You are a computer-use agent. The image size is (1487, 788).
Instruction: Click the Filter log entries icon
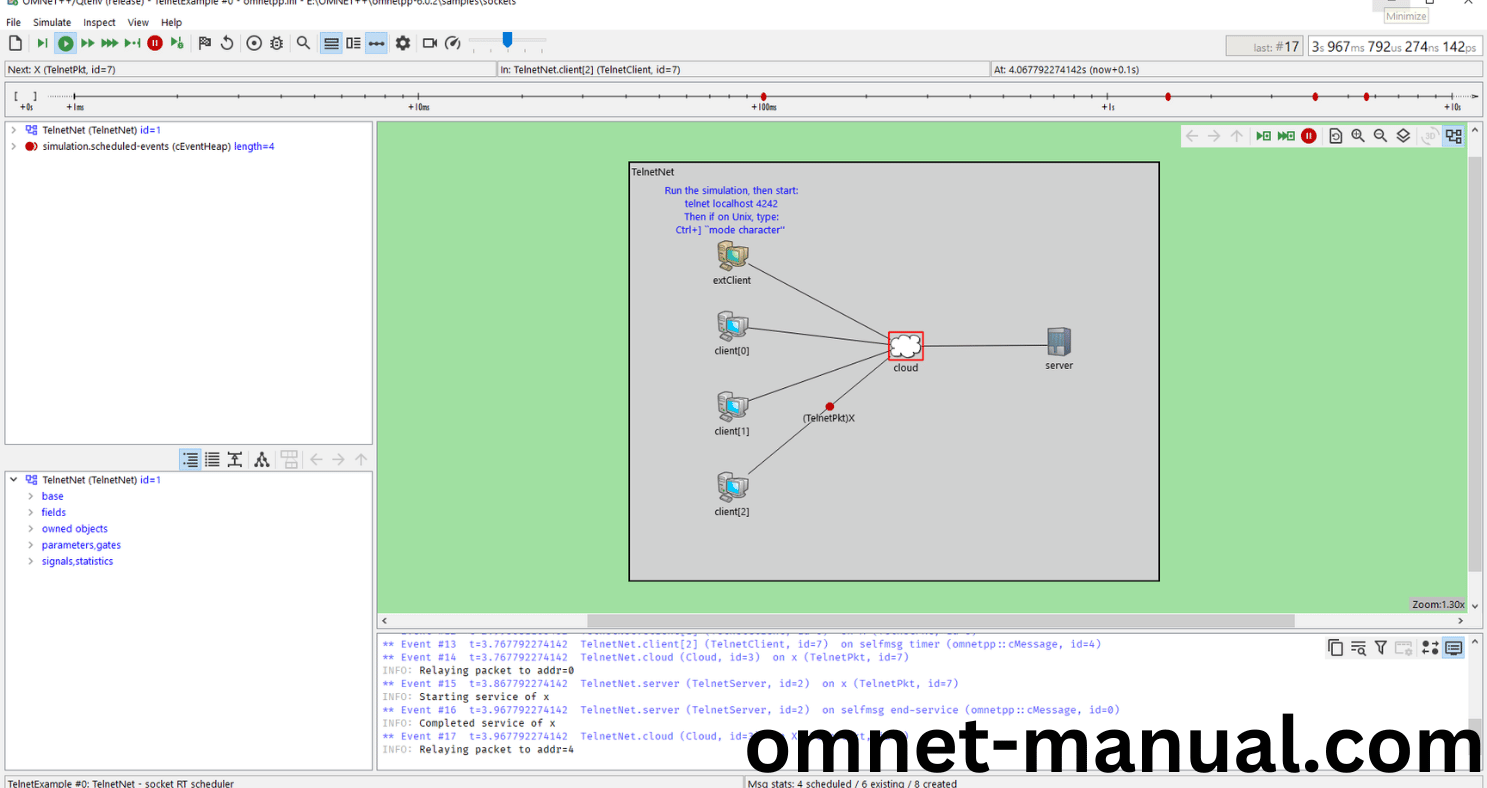[x=1381, y=647]
